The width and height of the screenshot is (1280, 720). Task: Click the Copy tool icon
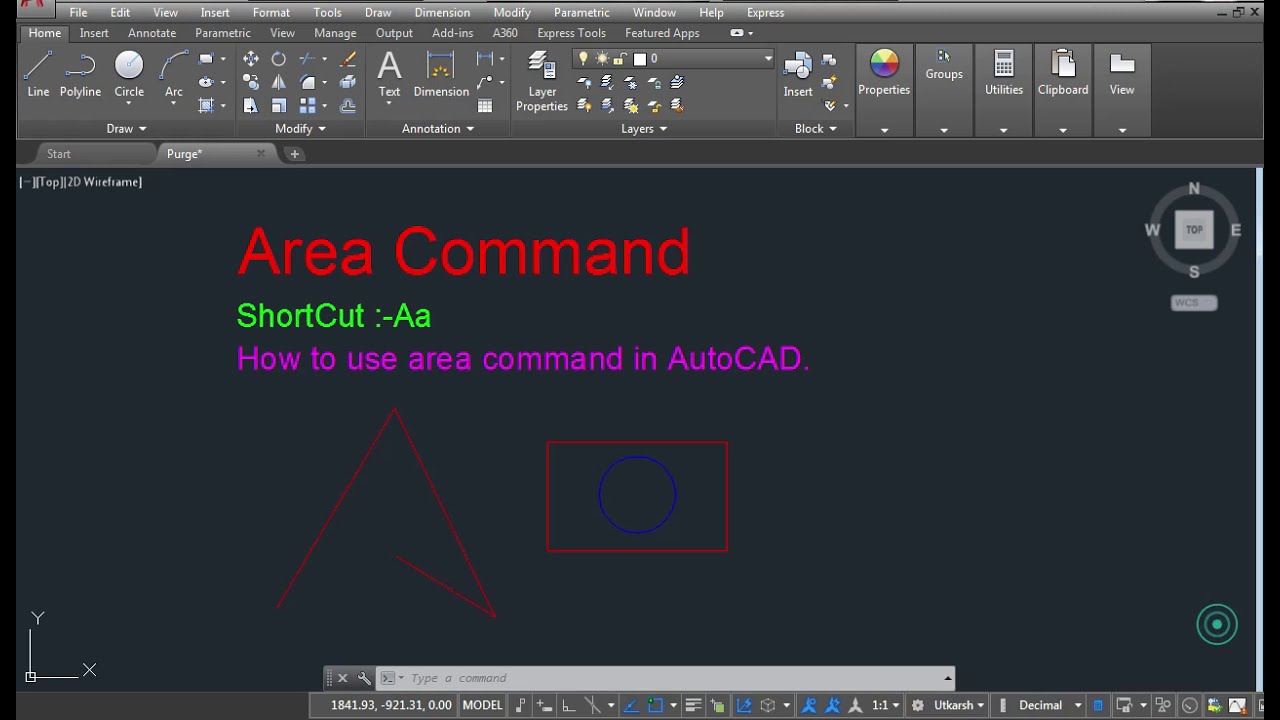(251, 82)
